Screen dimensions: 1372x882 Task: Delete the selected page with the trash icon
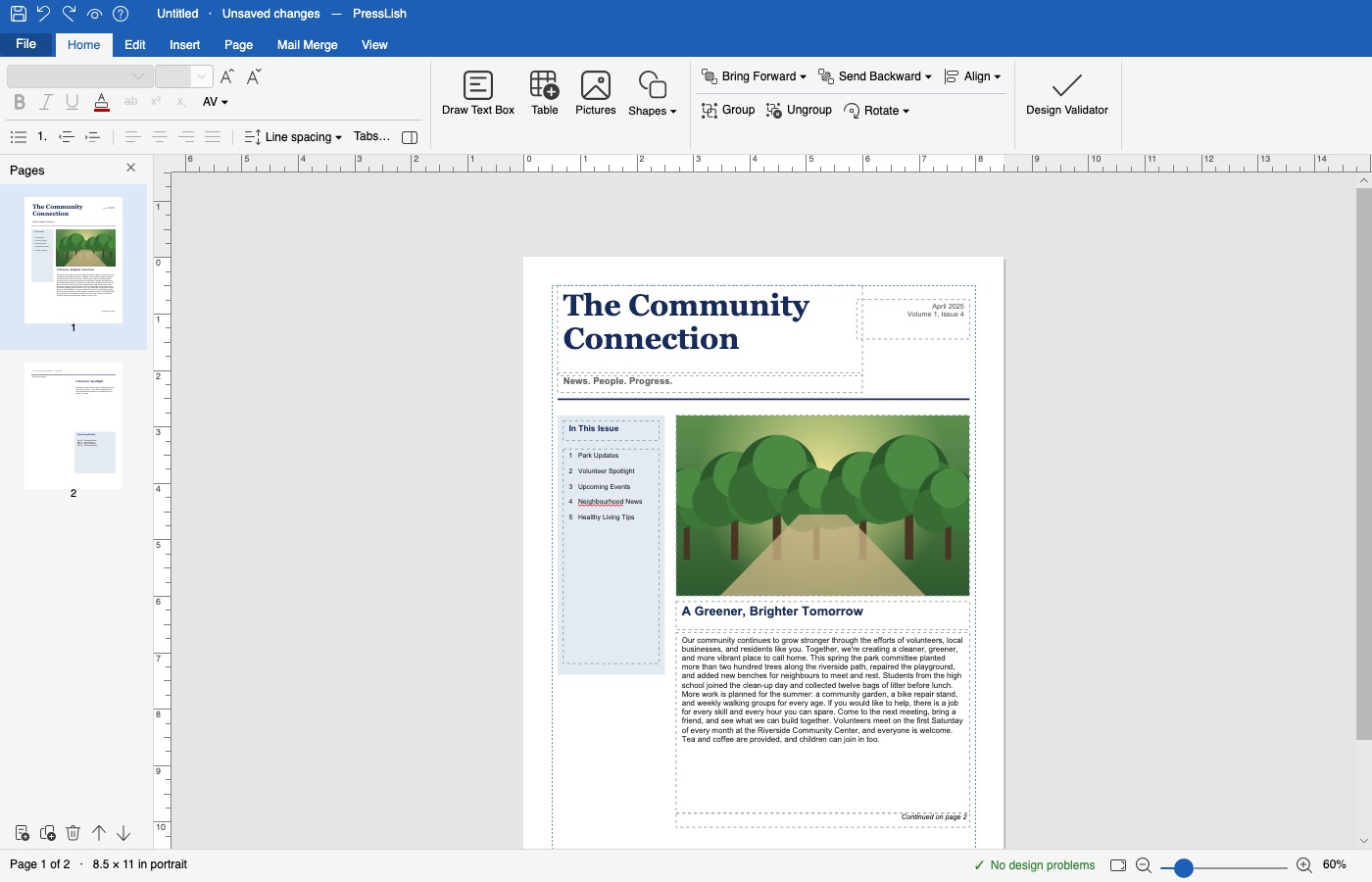pos(73,833)
